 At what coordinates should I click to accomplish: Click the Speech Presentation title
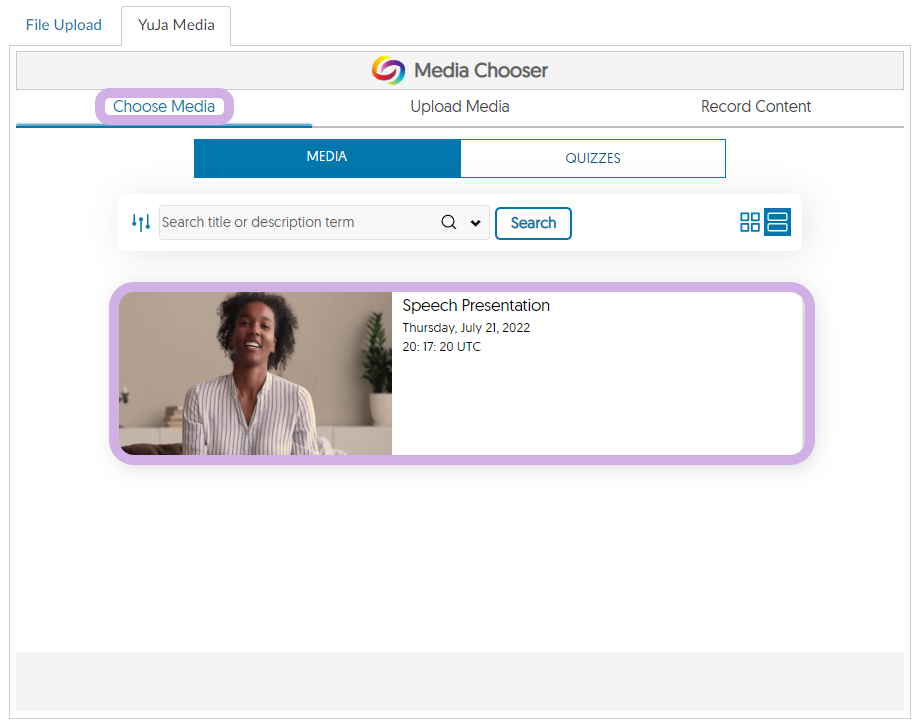(476, 305)
